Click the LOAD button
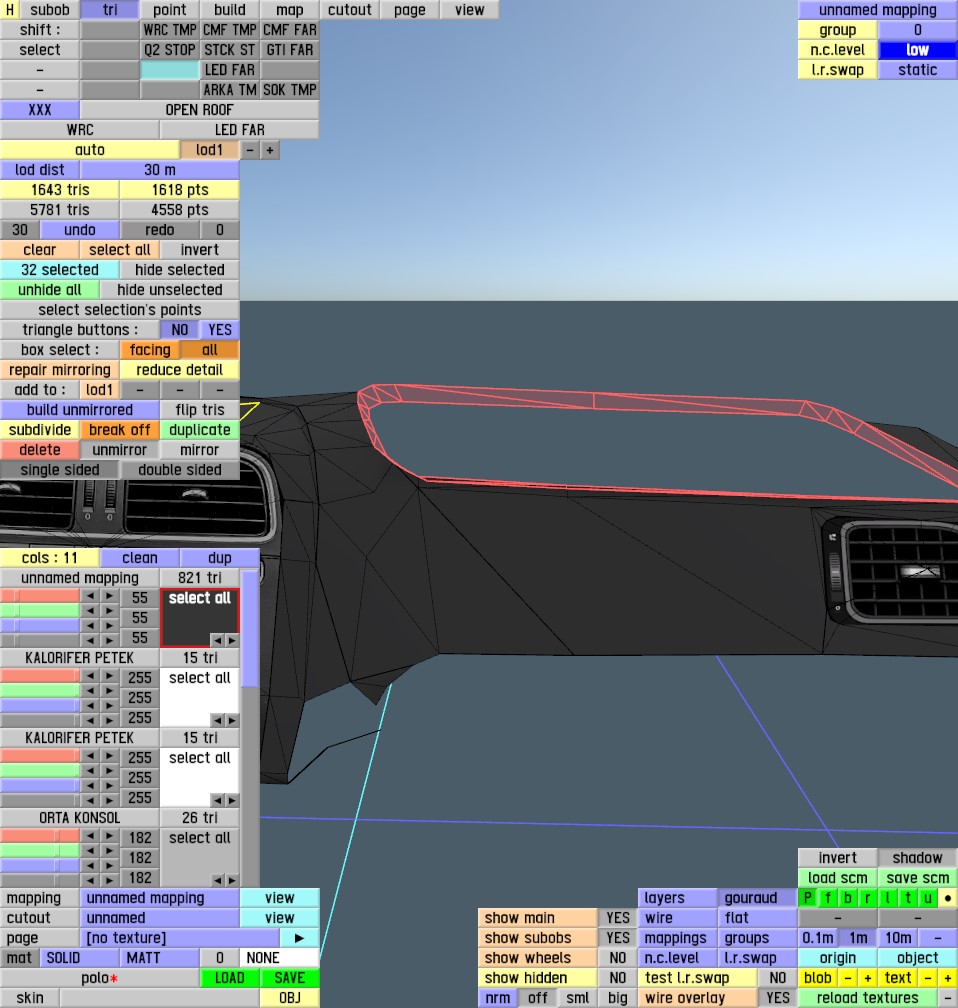This screenshot has height=1008, width=958. [x=230, y=978]
